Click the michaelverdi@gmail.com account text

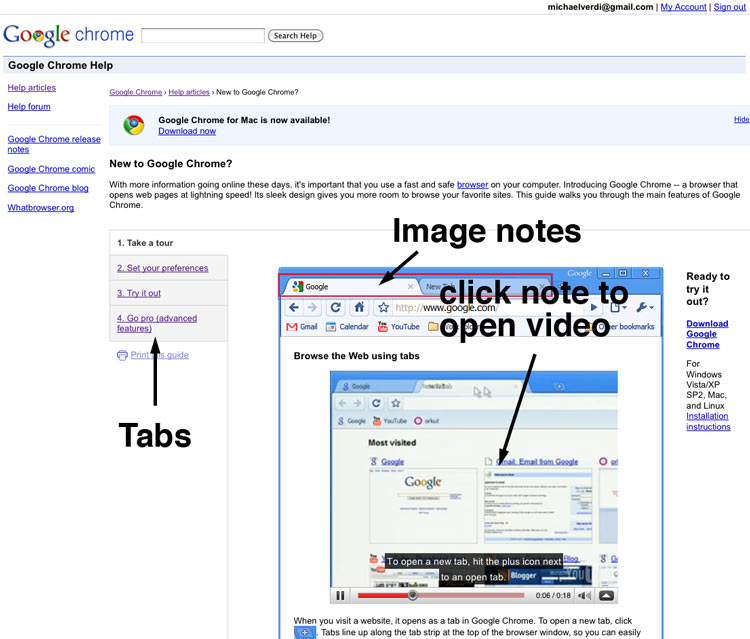coord(600,7)
